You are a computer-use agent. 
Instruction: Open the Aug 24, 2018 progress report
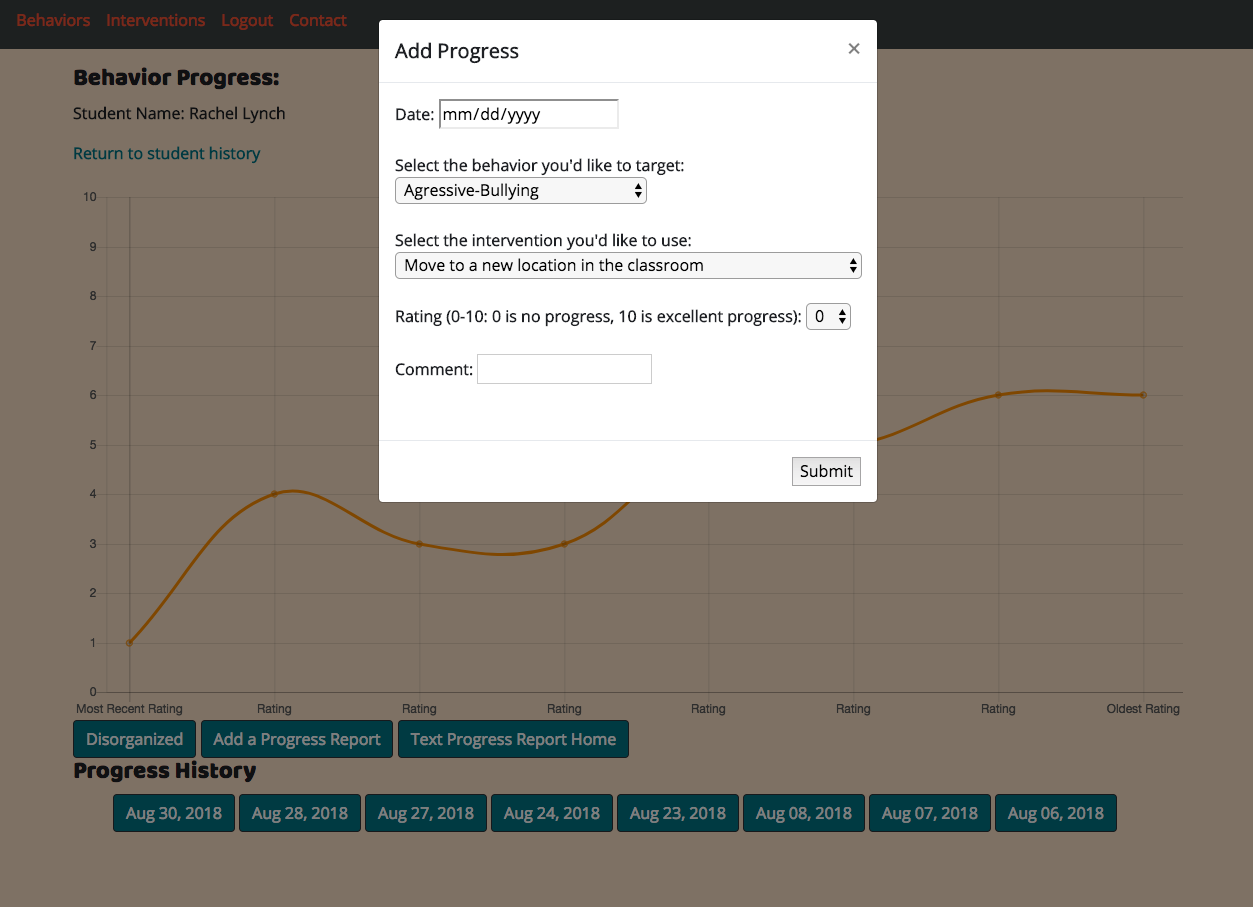551,813
